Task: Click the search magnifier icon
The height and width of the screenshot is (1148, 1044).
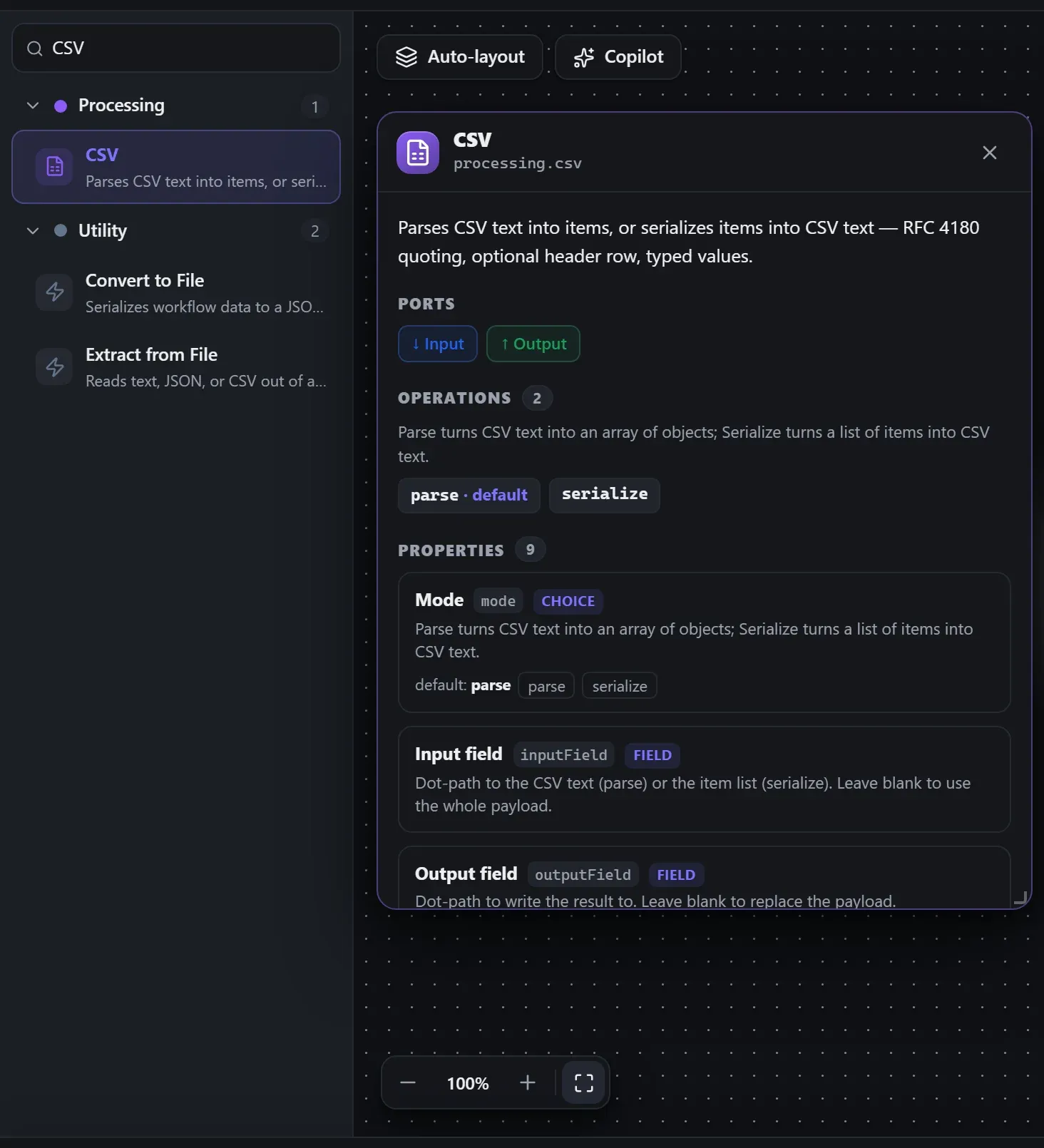Action: tap(34, 48)
